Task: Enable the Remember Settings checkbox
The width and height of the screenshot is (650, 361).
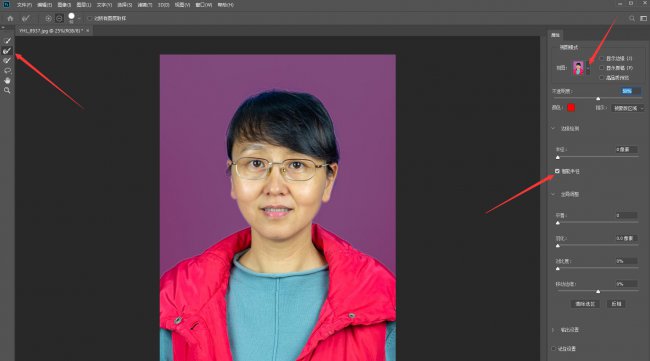Action: (x=553, y=349)
